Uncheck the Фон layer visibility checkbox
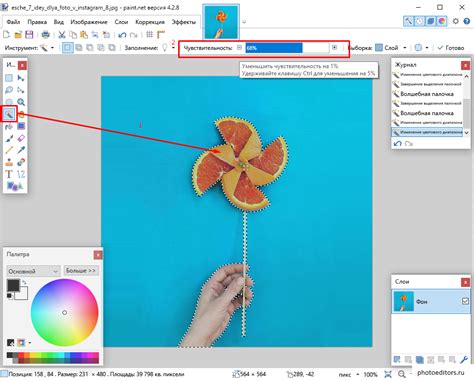474x381 pixels. click(x=465, y=301)
